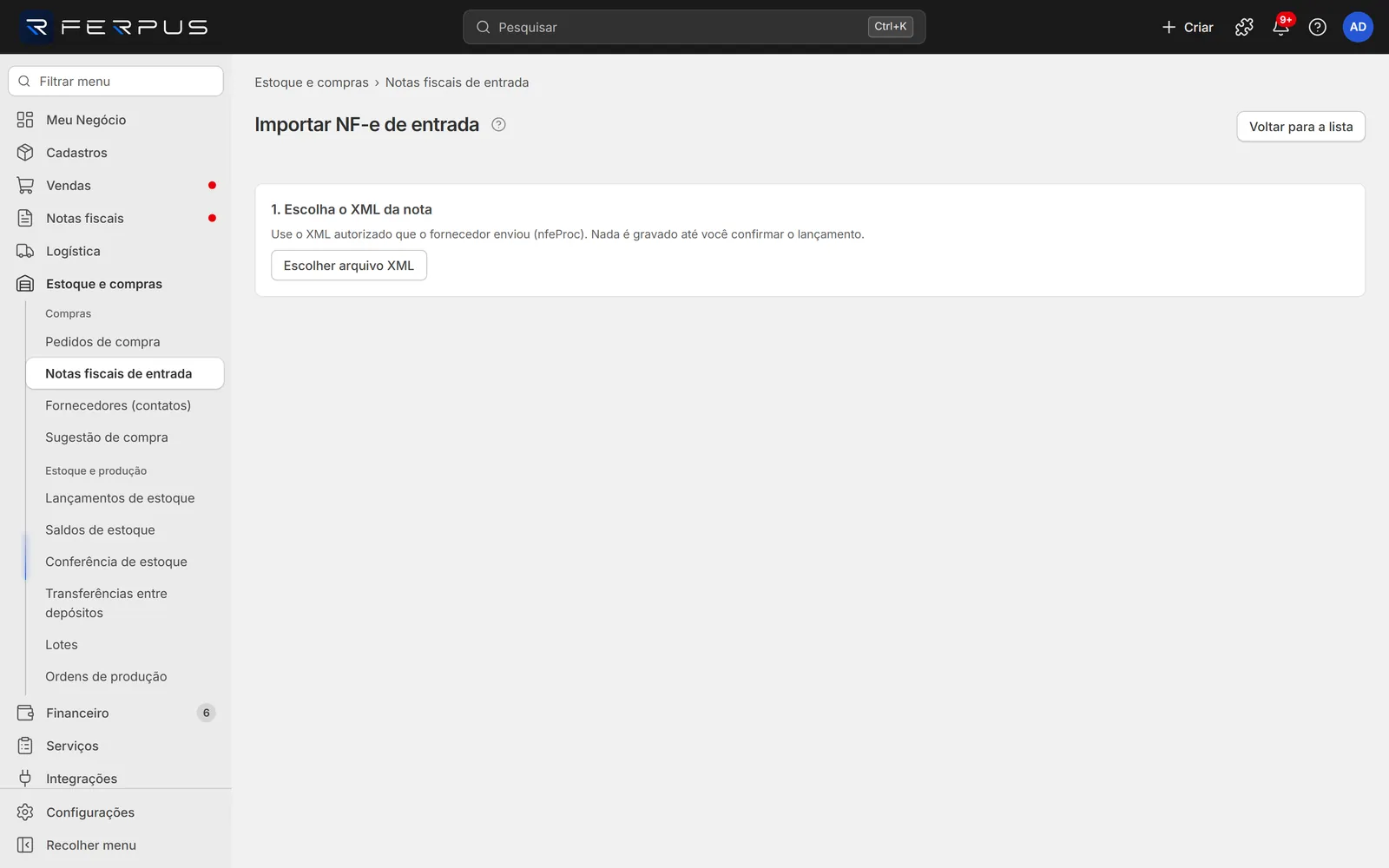Expand the Vendas menu section
Viewport: 1389px width, 868px height.
[115, 186]
